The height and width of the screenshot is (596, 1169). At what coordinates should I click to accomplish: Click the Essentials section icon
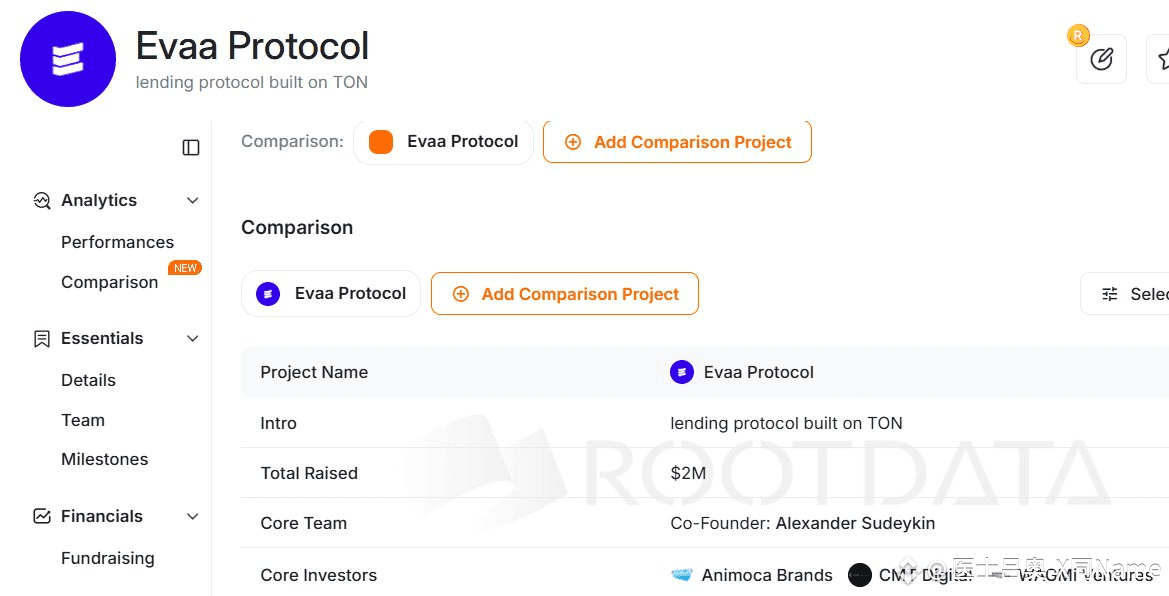pos(42,338)
